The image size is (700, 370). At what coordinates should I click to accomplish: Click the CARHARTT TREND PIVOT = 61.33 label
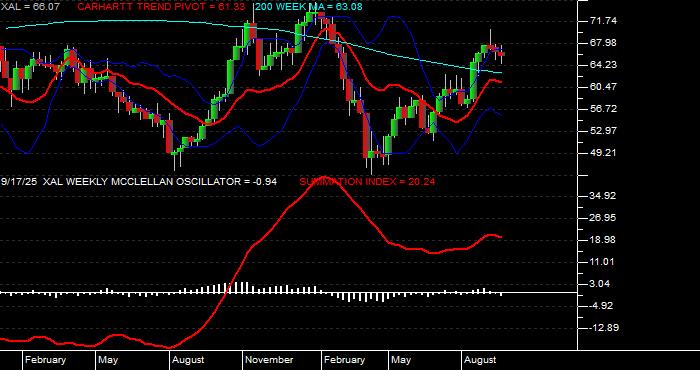click(161, 7)
